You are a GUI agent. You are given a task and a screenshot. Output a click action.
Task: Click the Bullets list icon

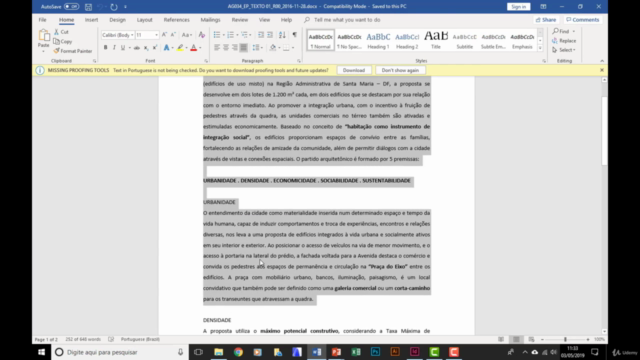coord(217,35)
